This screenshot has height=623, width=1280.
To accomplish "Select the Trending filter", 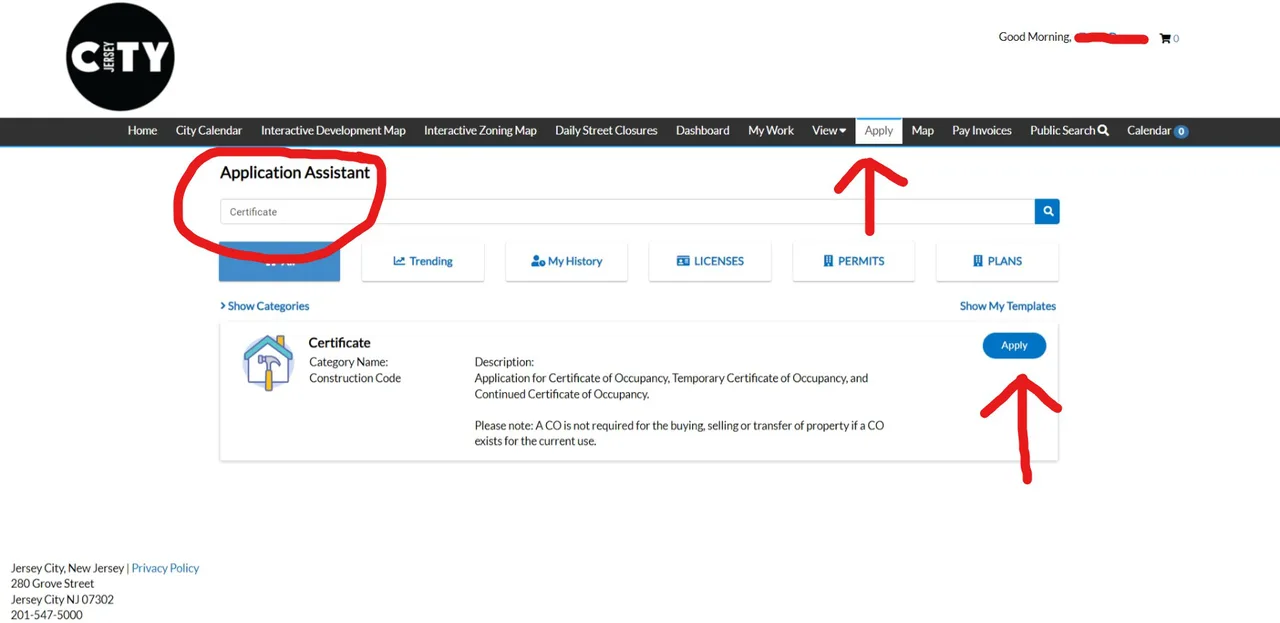I will coord(423,261).
